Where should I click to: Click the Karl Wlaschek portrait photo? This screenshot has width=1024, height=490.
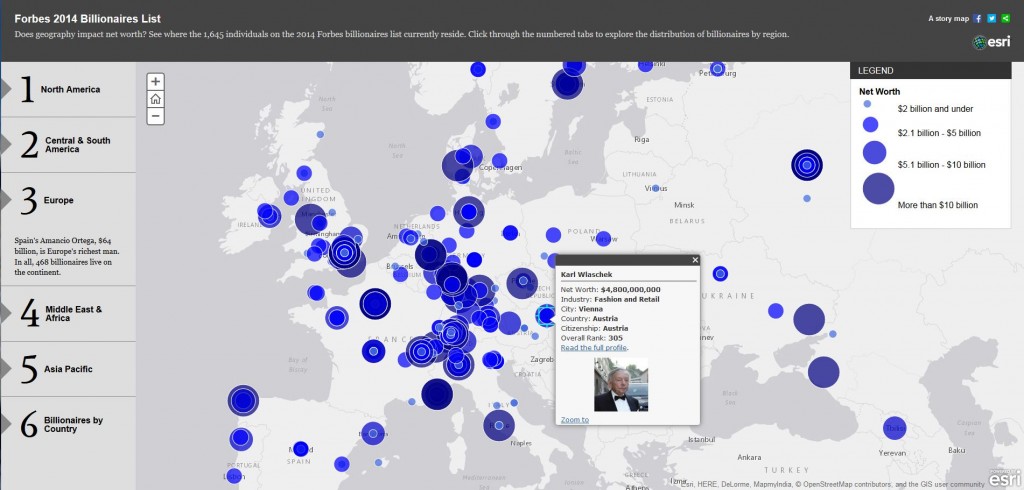(621, 384)
